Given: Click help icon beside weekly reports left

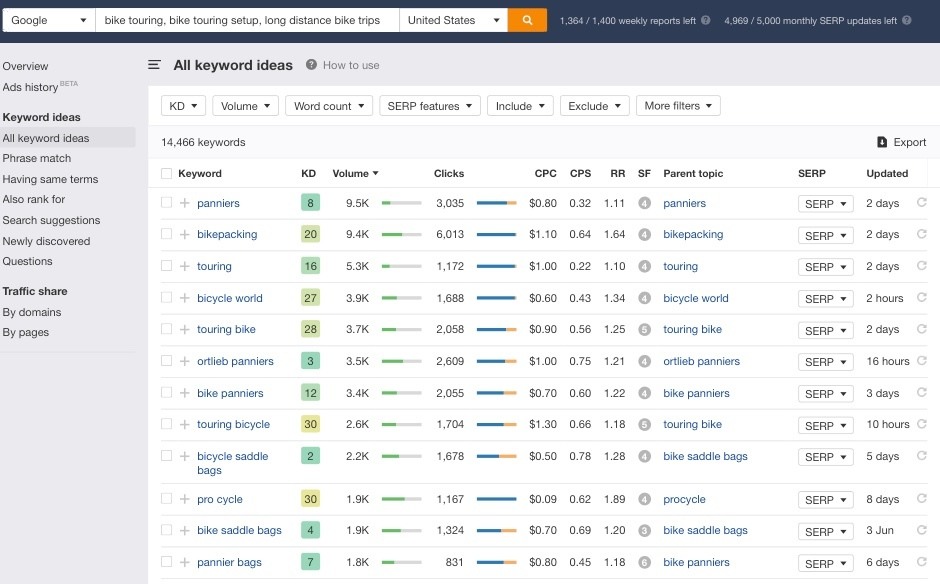Looking at the screenshot, I should pyautogui.click(x=706, y=20).
